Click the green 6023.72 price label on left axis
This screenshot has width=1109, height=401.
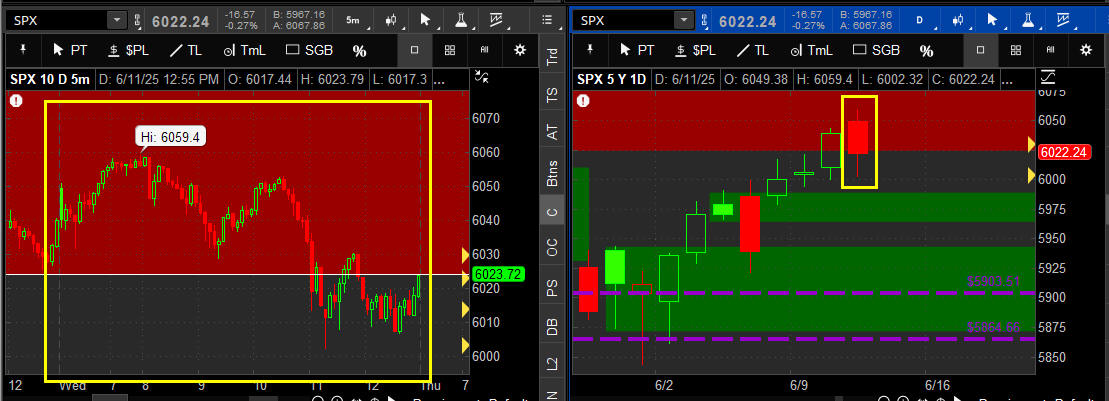coord(498,274)
